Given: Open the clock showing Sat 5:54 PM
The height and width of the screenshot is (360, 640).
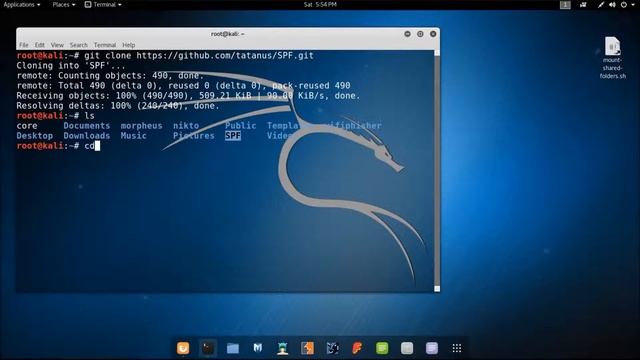Looking at the screenshot, I should [320, 4].
